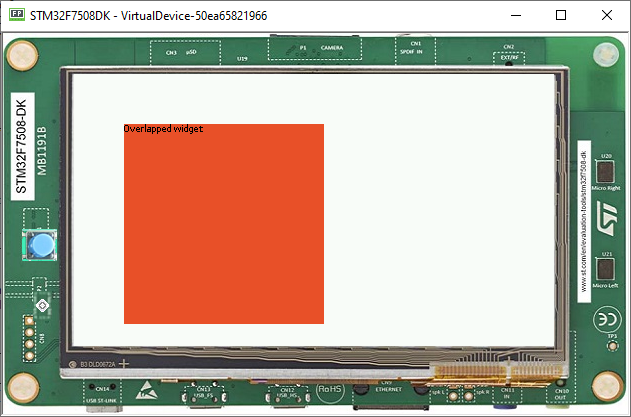The width and height of the screenshot is (631, 417).
Task: Click the Micro Right U20 component
Action: pyautogui.click(x=605, y=172)
